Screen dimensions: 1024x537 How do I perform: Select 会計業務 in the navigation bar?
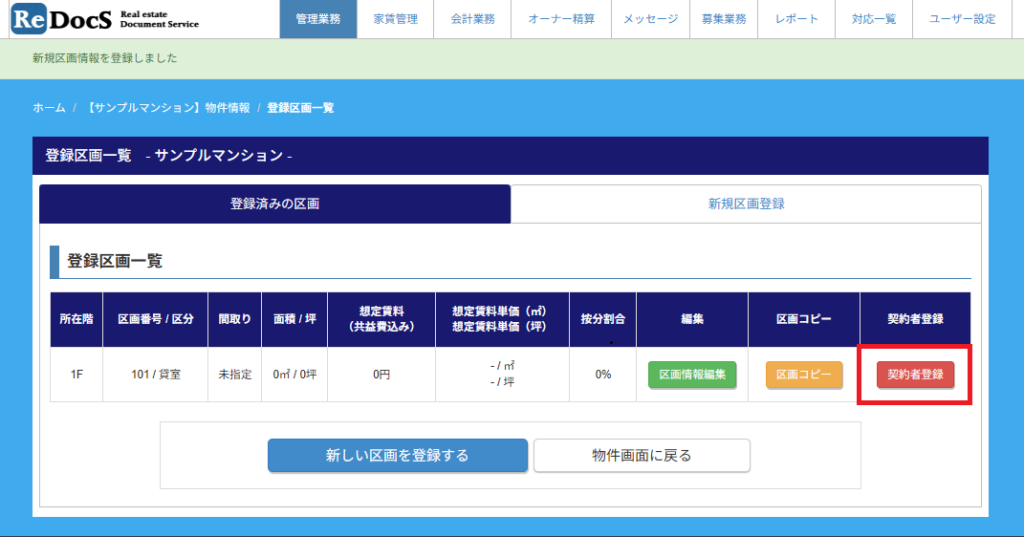pyautogui.click(x=472, y=19)
